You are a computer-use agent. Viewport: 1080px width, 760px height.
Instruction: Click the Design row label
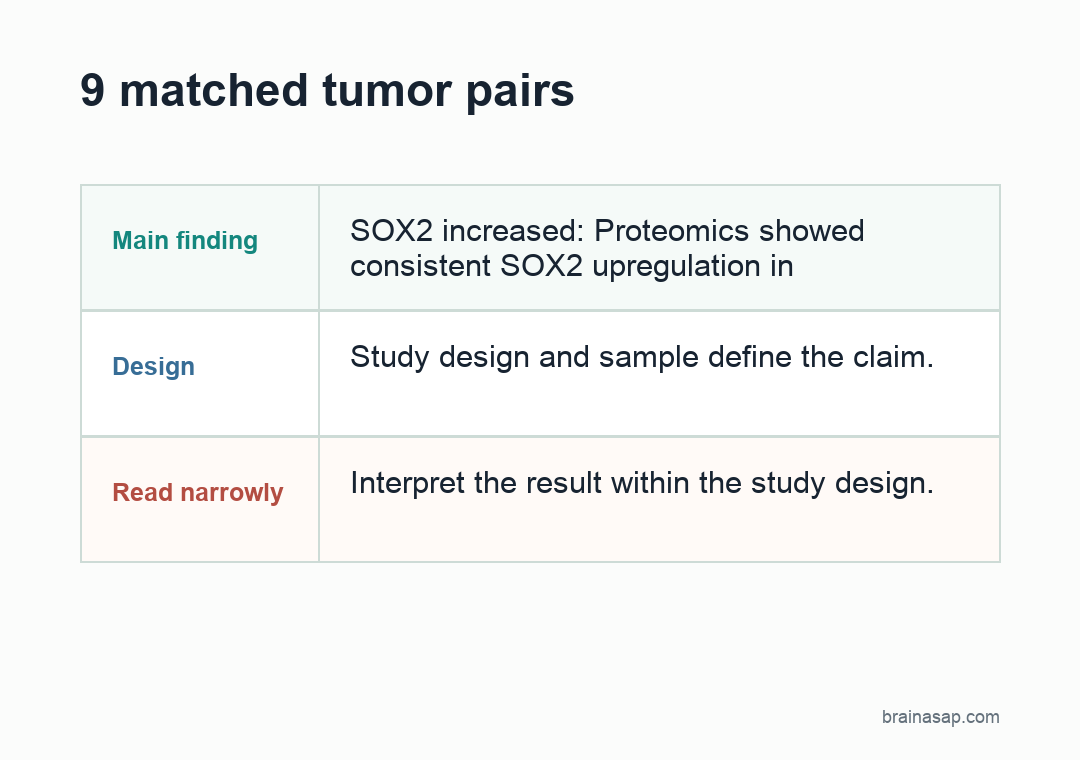(x=154, y=367)
